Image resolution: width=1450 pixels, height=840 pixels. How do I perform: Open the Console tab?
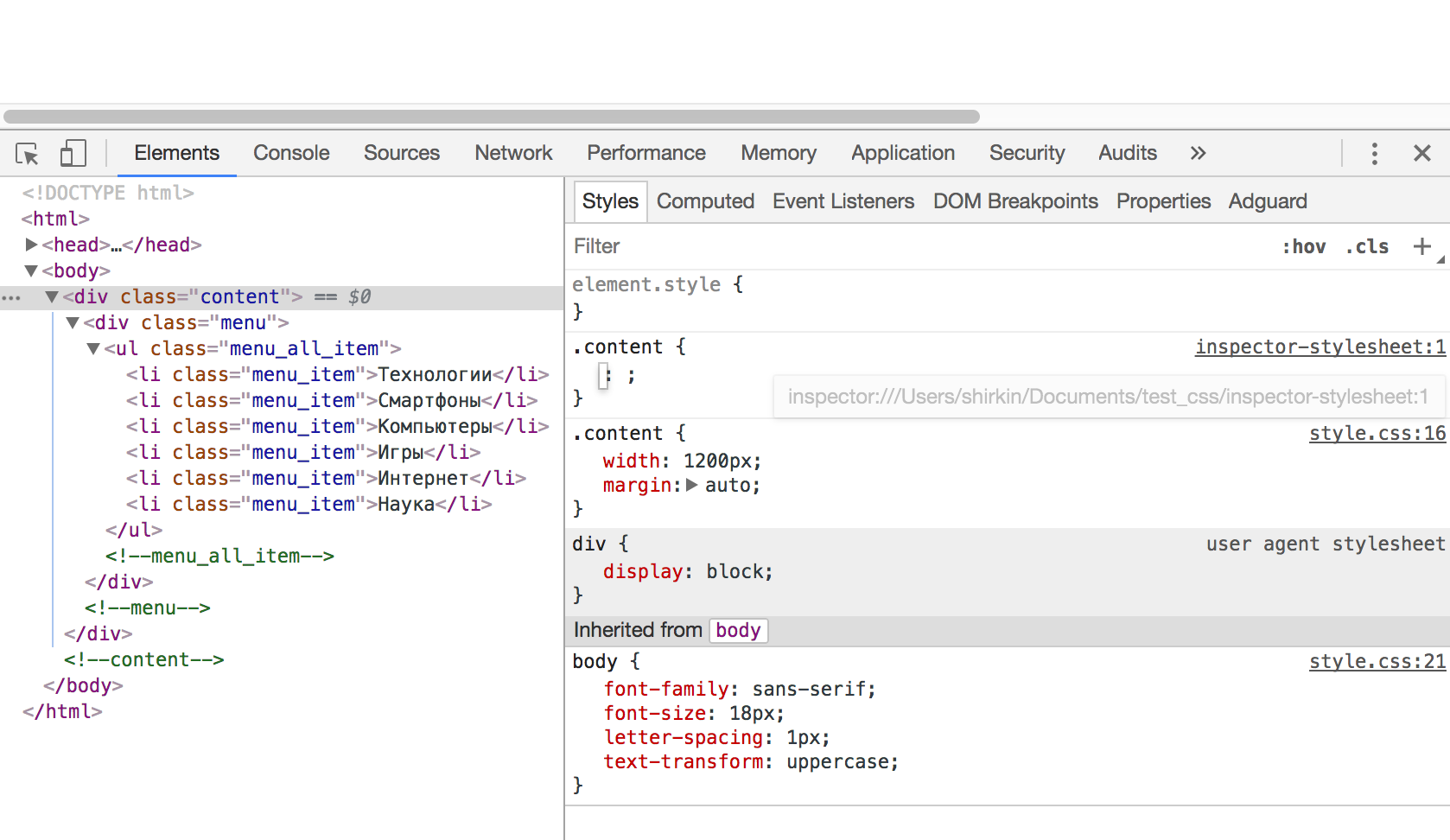pyautogui.click(x=291, y=153)
